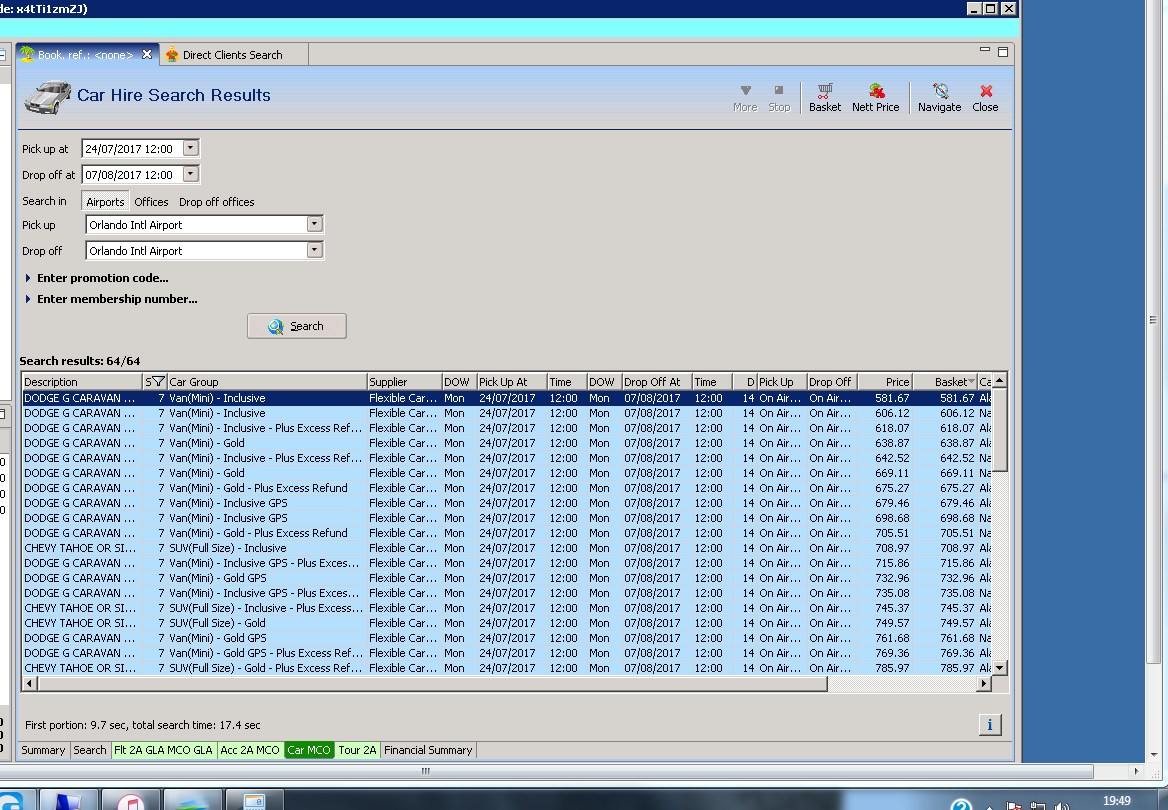Open the calculator app from the taskbar
This screenshot has height=810, width=1168.
point(255,801)
